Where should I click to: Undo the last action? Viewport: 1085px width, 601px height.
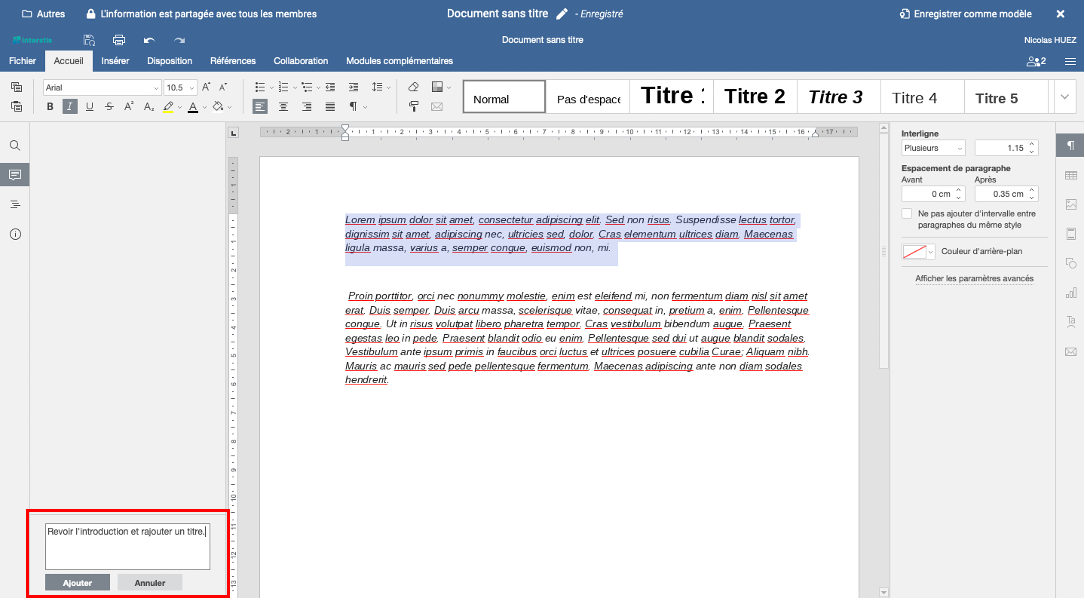coord(149,40)
